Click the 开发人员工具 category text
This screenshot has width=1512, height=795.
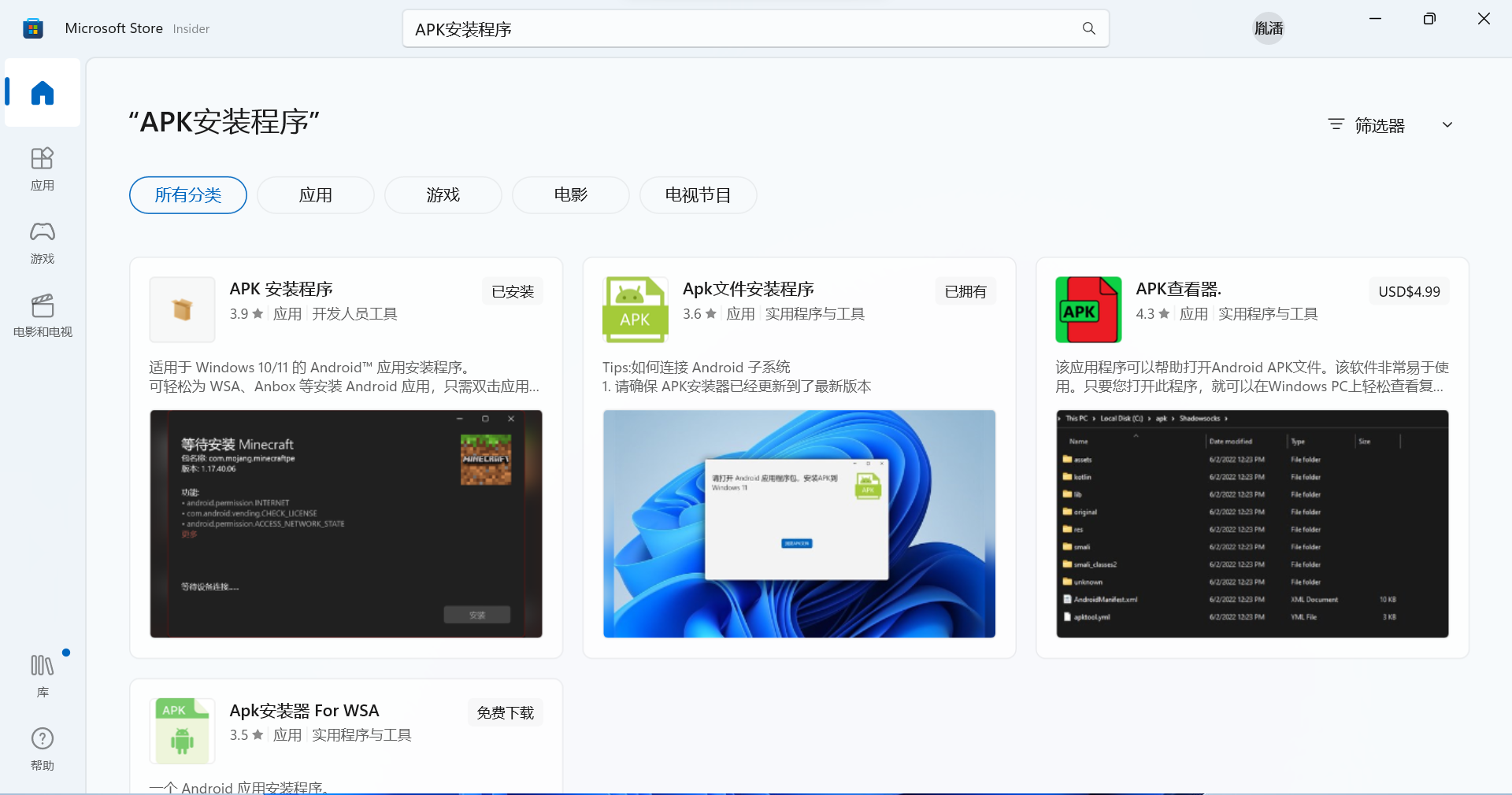click(354, 314)
